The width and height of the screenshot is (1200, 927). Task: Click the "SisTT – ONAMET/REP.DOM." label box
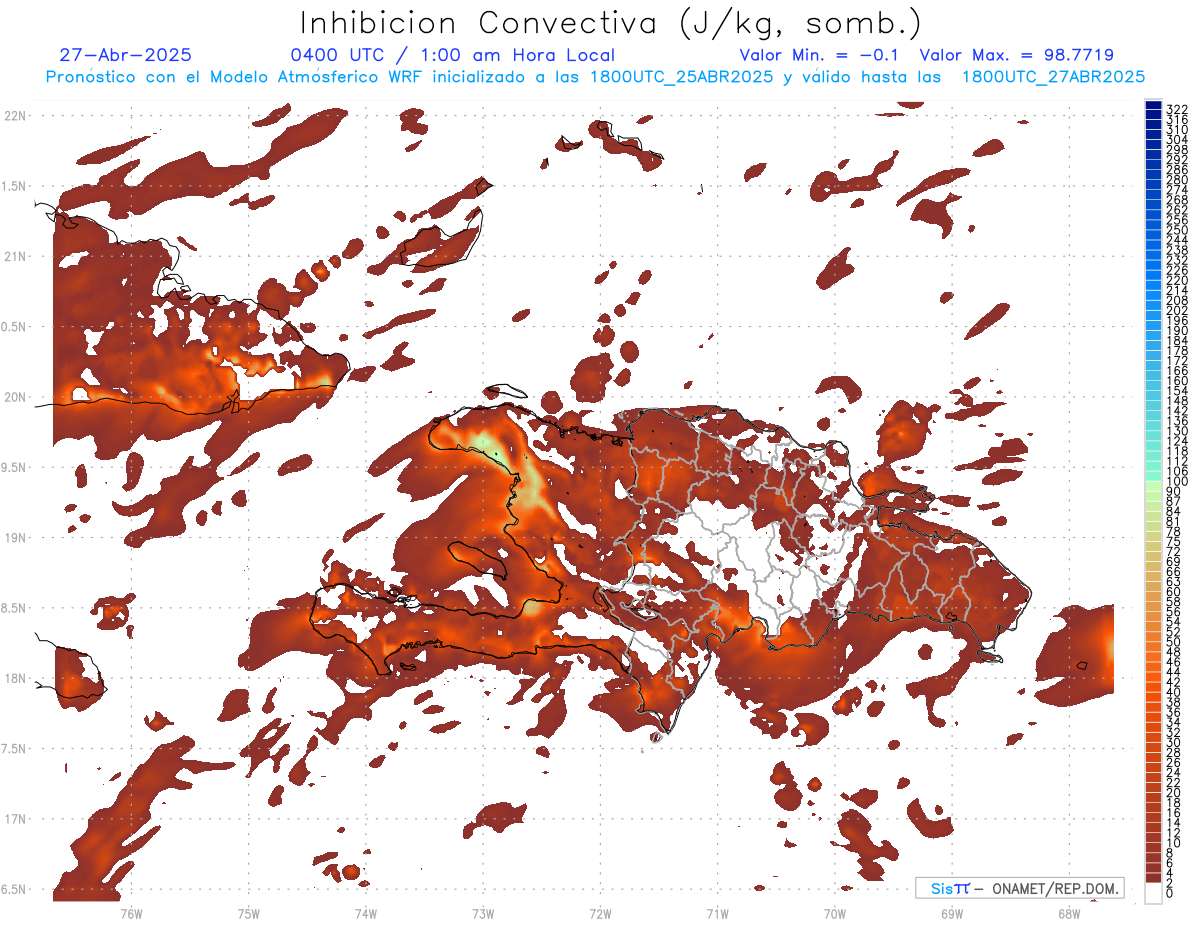[1019, 888]
